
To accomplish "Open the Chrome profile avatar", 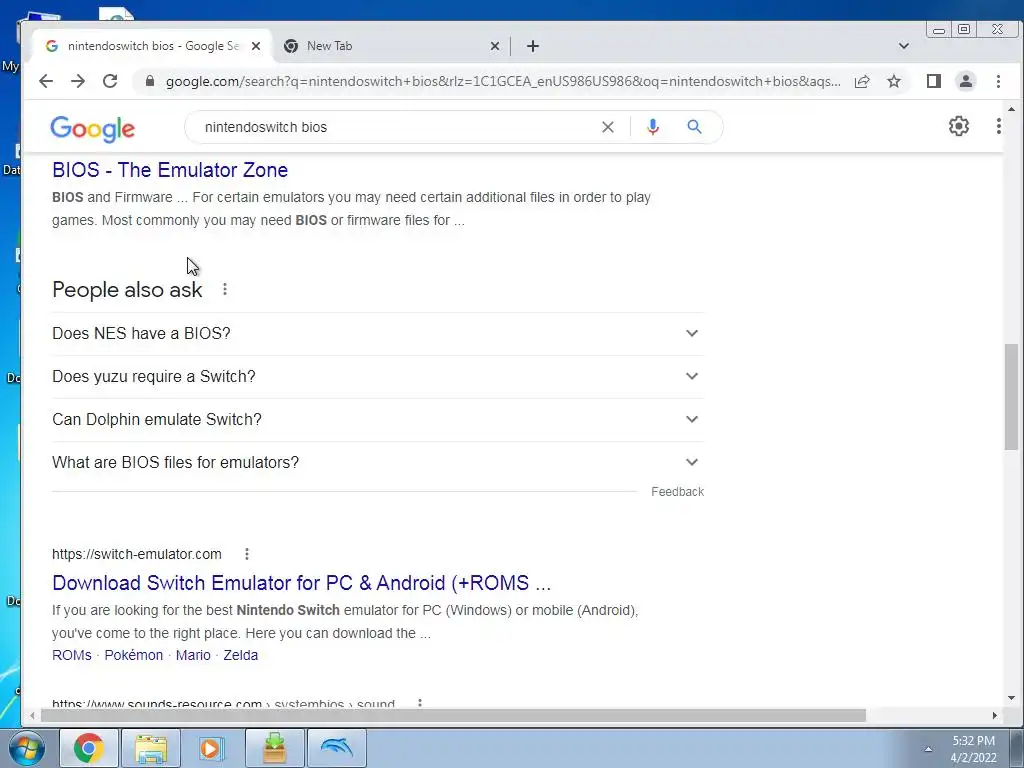I will 966,81.
